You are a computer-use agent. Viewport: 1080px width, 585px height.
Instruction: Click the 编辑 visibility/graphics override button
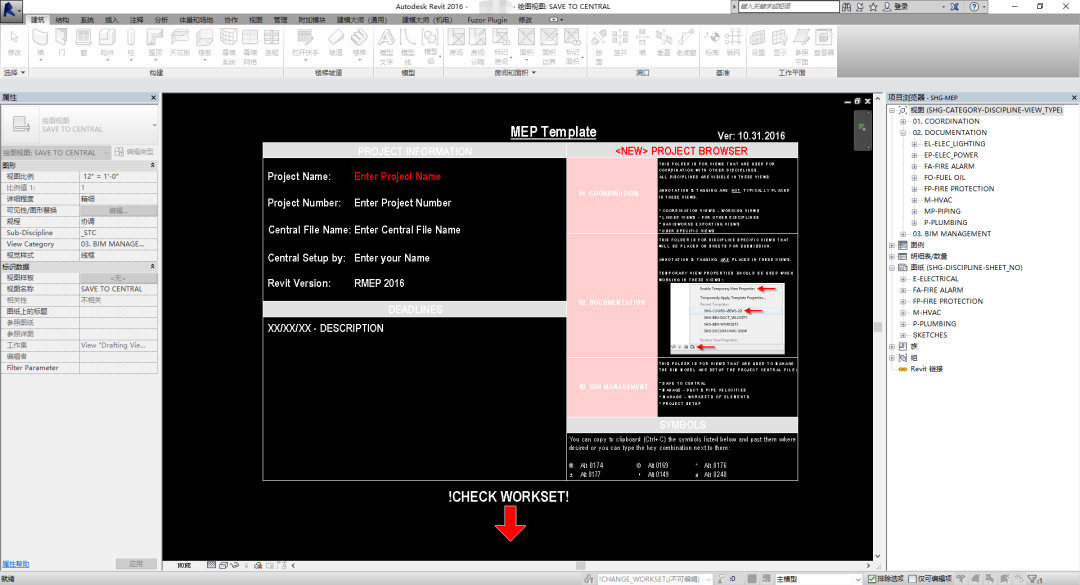[x=118, y=210]
